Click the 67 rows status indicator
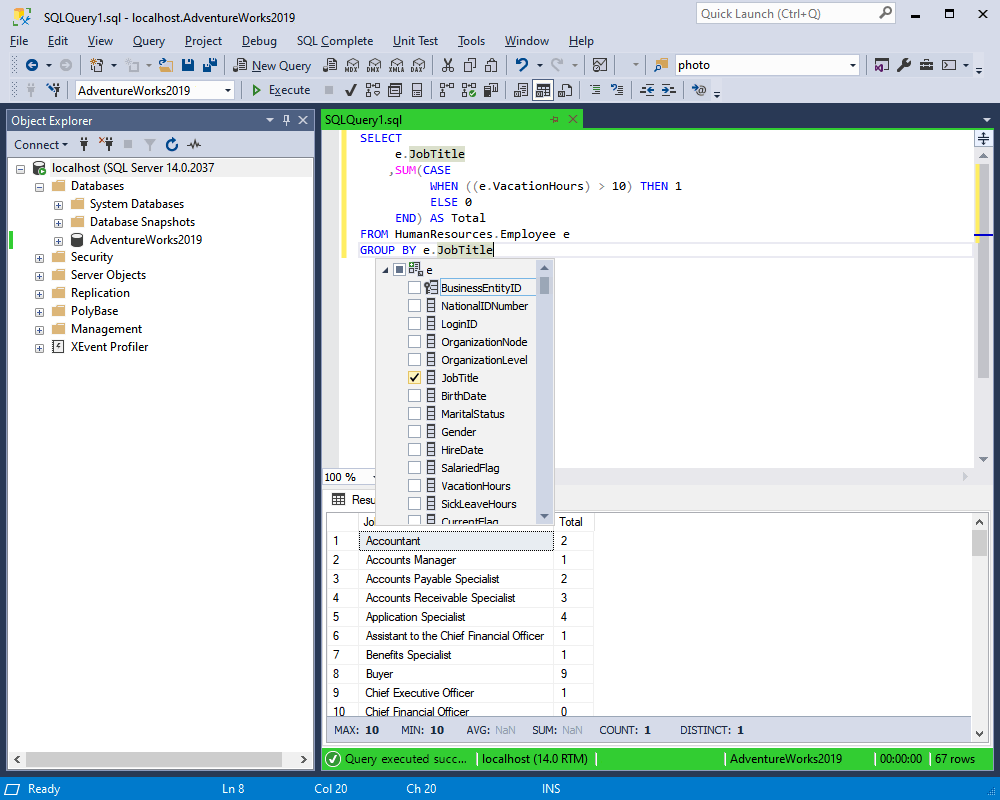 952,759
